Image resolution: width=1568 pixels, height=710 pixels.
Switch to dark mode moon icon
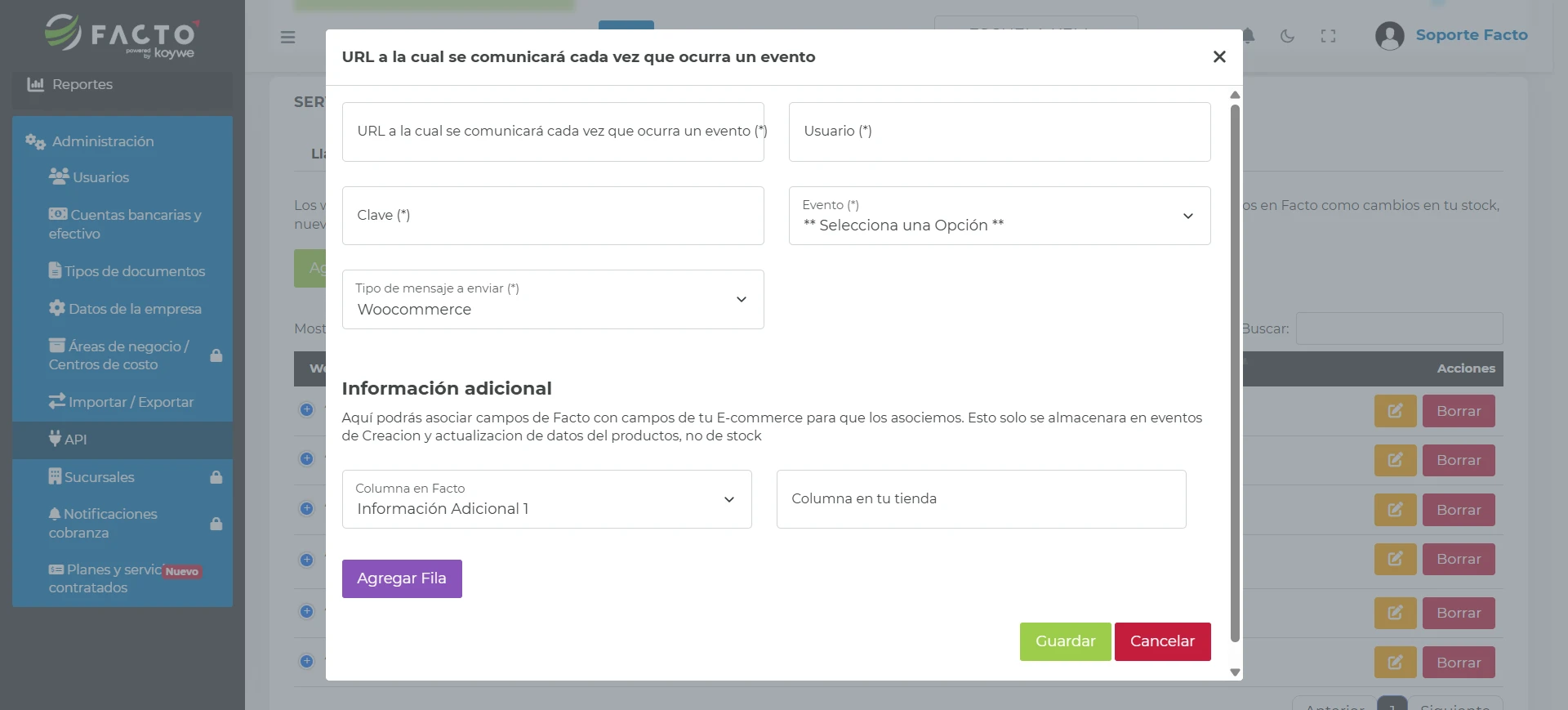tap(1287, 36)
